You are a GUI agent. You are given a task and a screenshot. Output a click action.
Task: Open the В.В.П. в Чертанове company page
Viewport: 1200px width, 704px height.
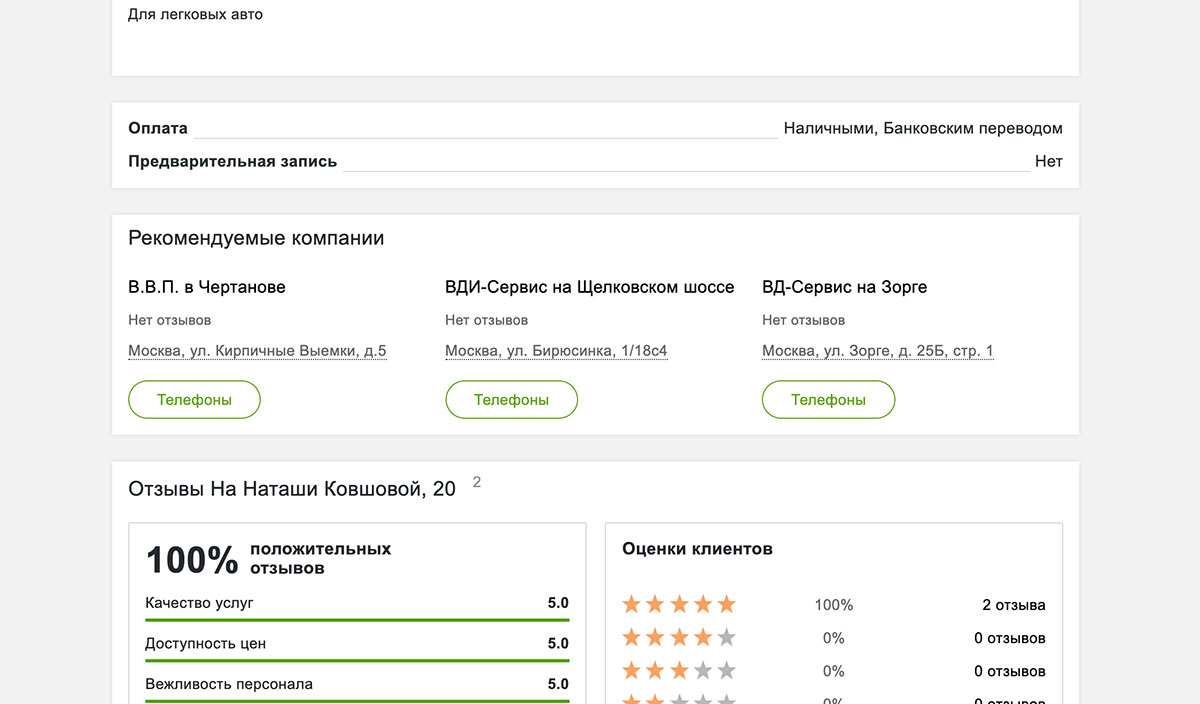pyautogui.click(x=207, y=287)
